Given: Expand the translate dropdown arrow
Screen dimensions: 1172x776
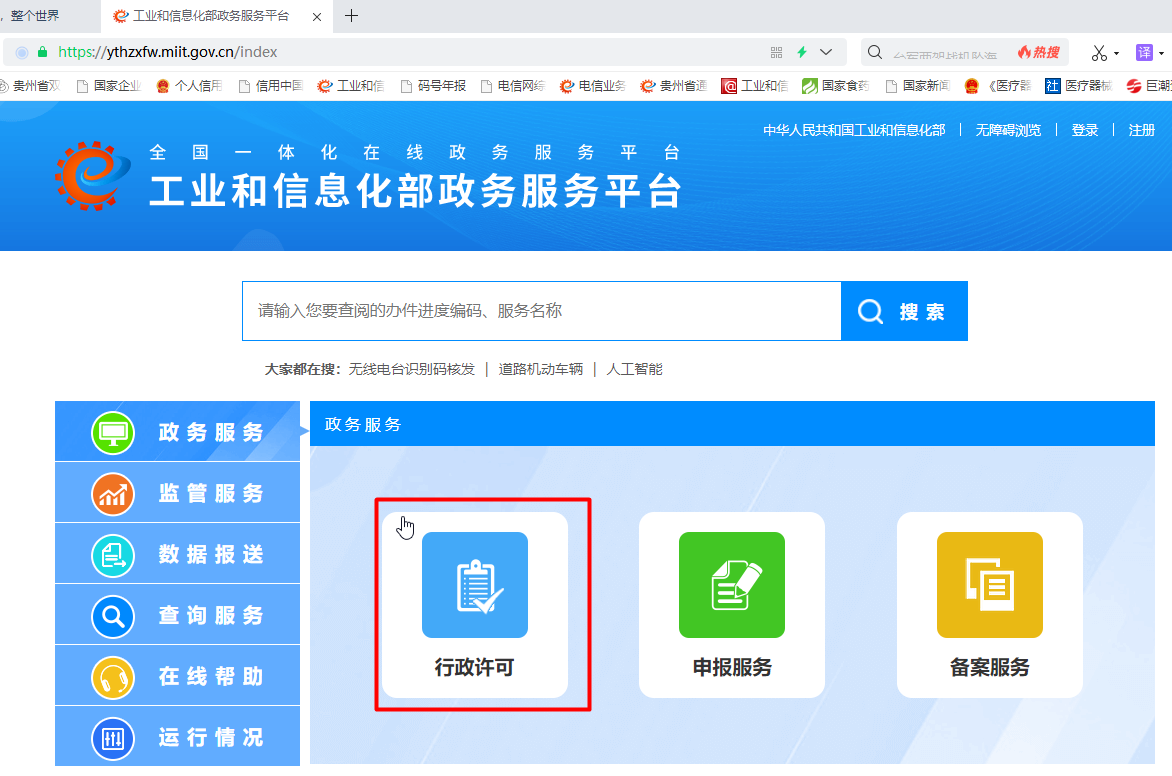Looking at the screenshot, I should 1162,53.
